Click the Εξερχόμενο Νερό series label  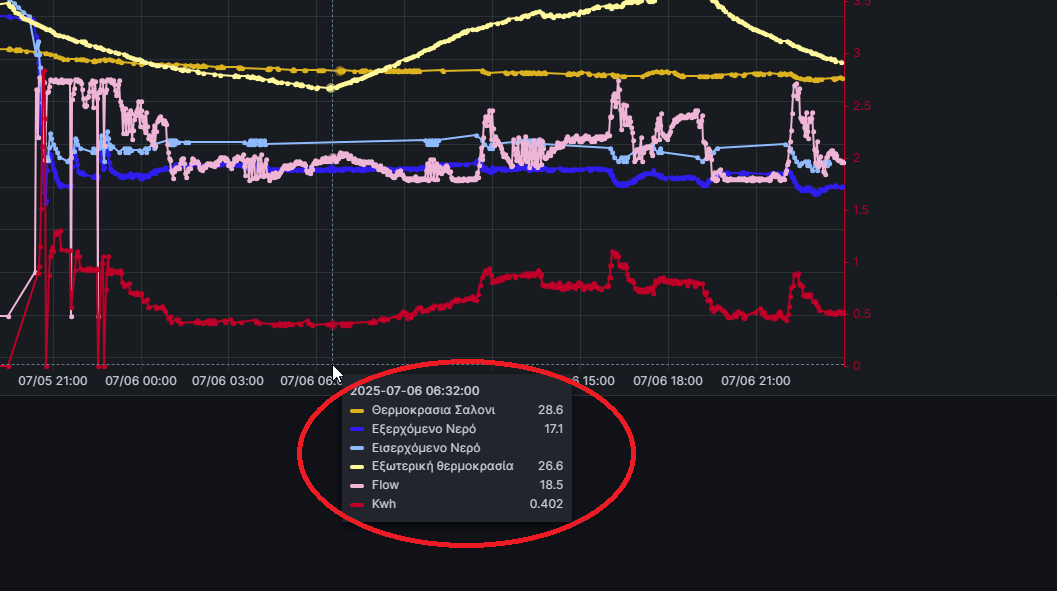click(x=424, y=429)
